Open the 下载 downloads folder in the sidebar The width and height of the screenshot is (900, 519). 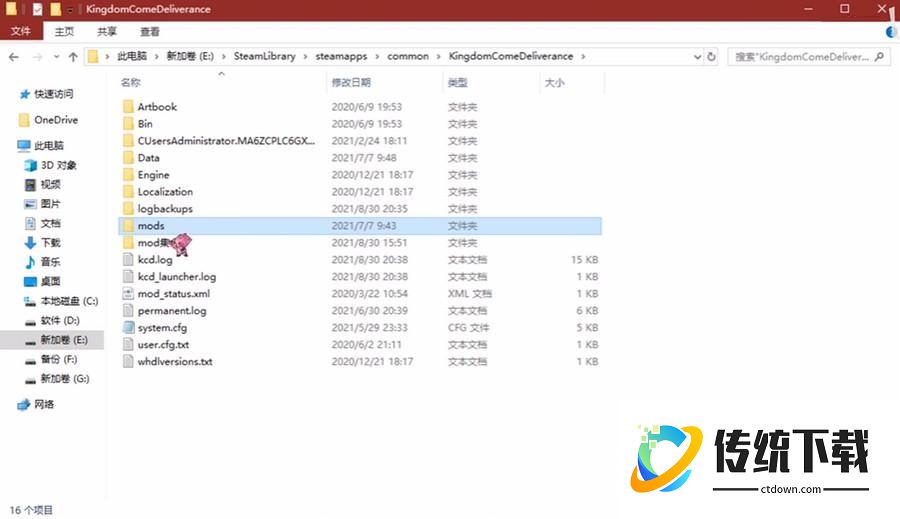(x=50, y=243)
